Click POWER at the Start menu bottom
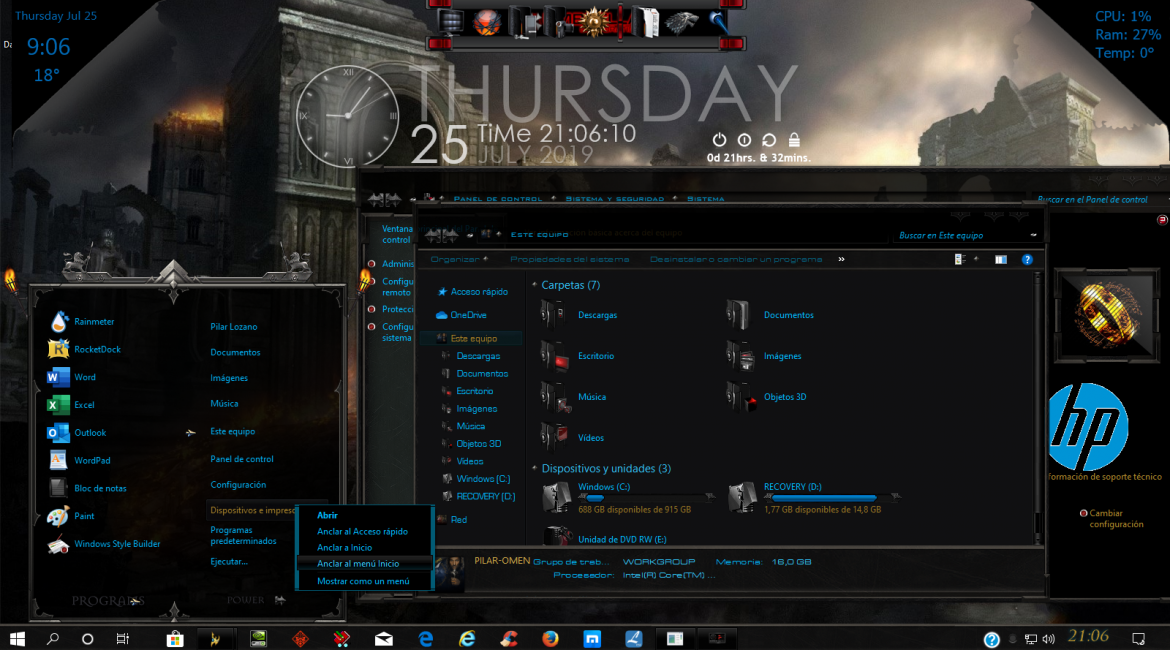 [x=245, y=600]
